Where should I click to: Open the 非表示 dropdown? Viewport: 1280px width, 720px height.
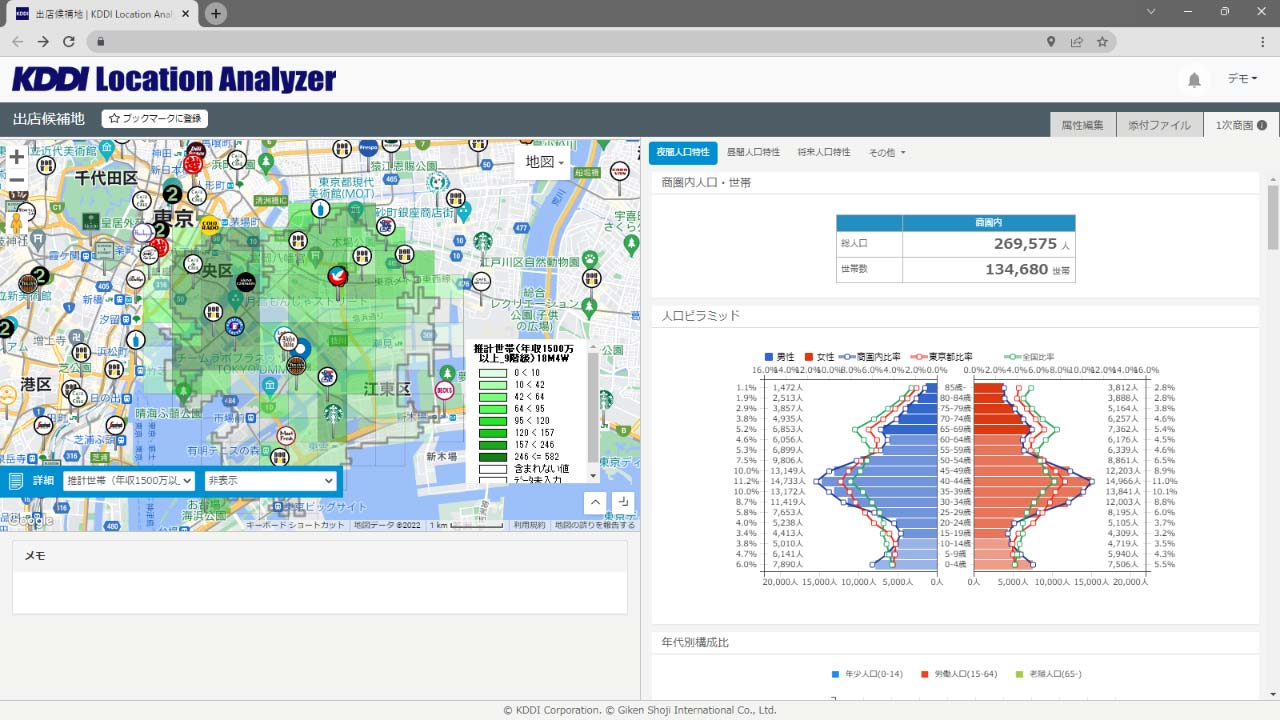[270, 481]
